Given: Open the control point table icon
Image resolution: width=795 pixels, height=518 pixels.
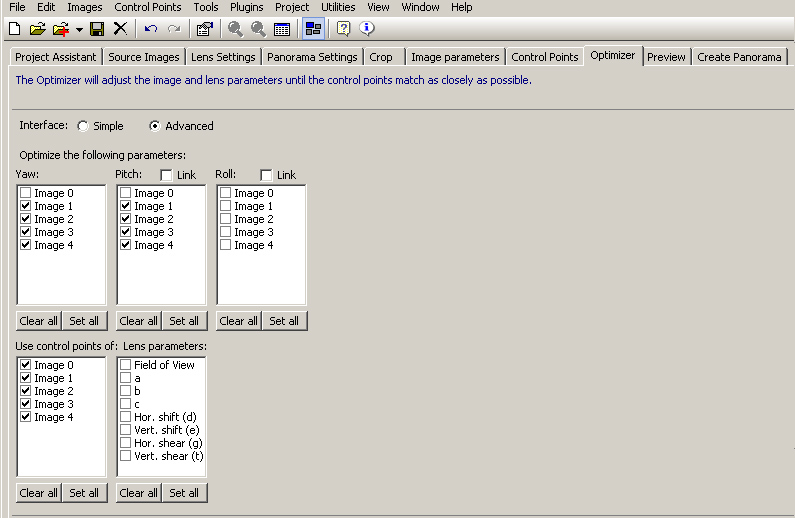Looking at the screenshot, I should coord(282,29).
